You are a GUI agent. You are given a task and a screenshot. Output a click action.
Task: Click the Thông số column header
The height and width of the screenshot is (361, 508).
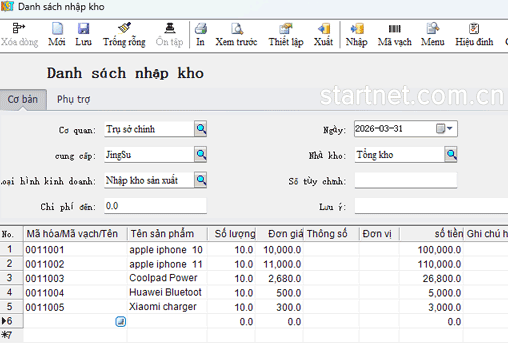[331, 234]
